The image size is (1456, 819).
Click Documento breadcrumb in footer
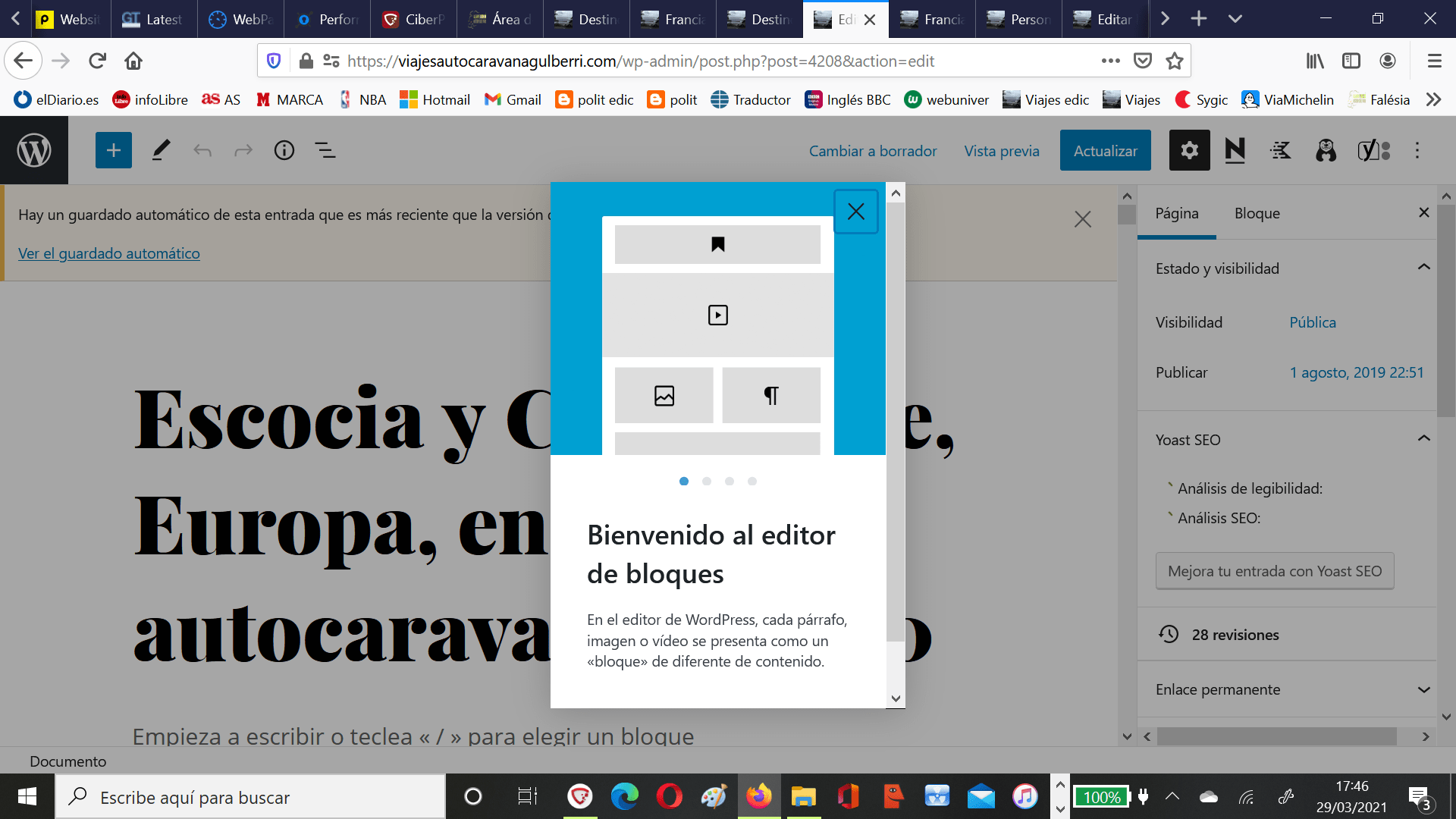click(68, 761)
